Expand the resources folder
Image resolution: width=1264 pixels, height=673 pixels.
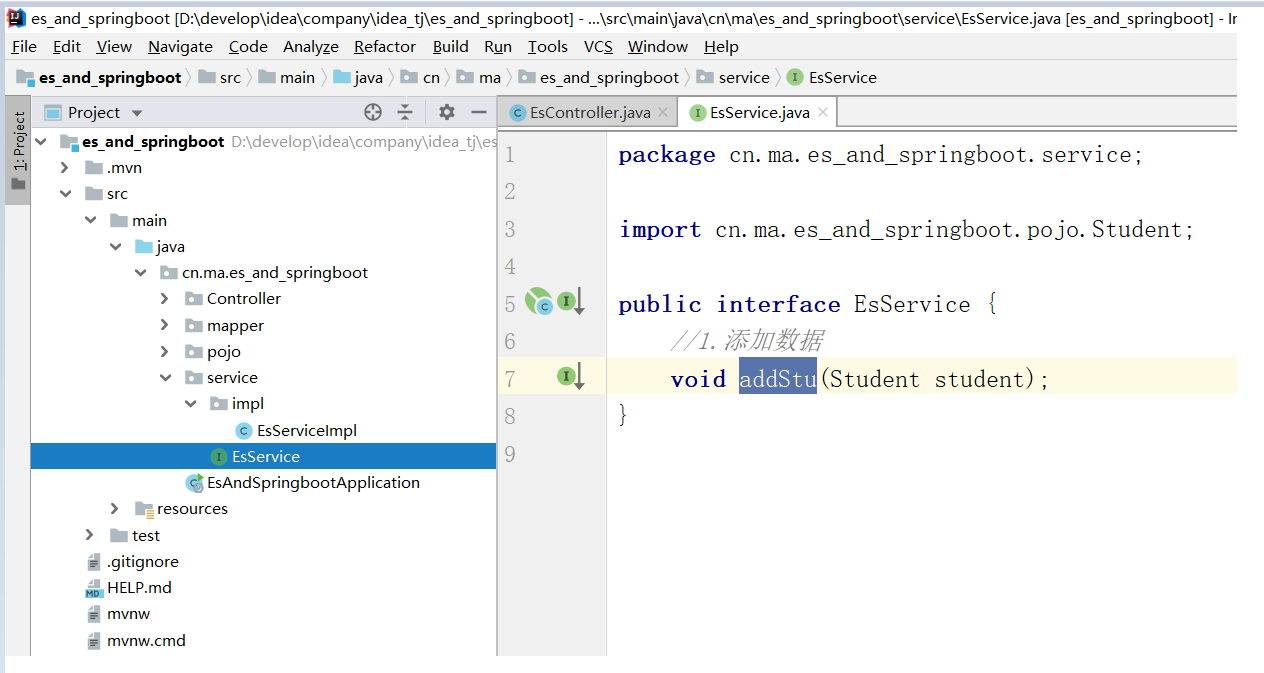tap(115, 508)
